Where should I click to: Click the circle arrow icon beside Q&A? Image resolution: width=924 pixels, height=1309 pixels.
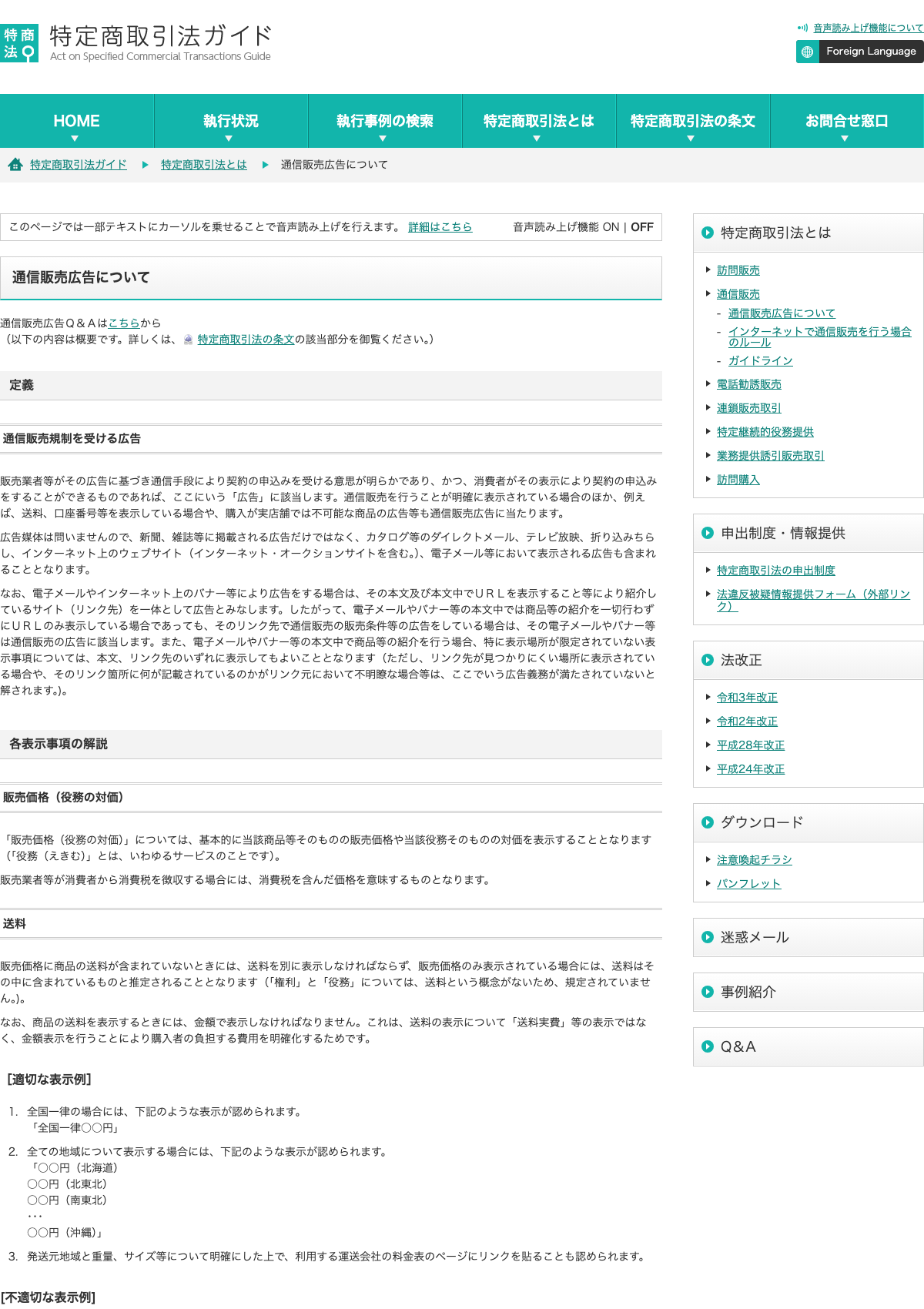(708, 1046)
